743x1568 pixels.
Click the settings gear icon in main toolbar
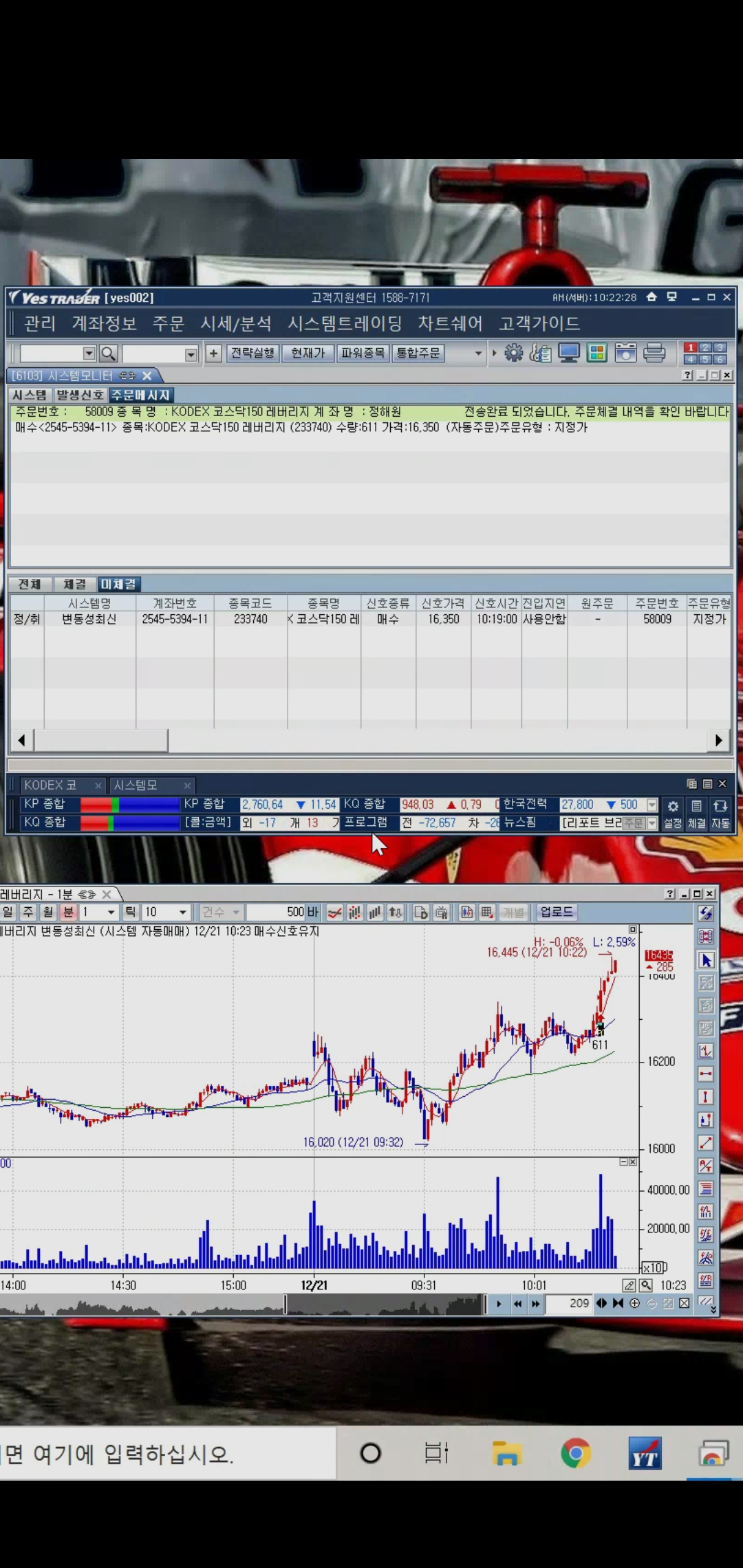(513, 353)
